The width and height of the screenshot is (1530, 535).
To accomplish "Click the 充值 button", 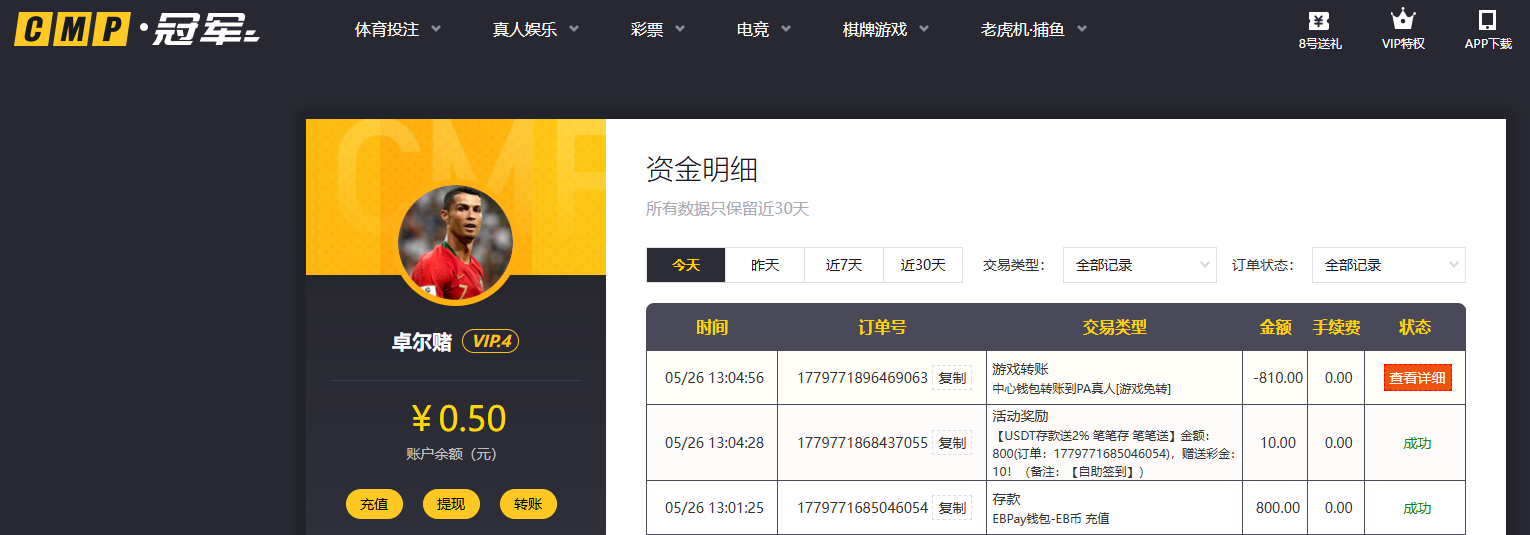I will [374, 504].
